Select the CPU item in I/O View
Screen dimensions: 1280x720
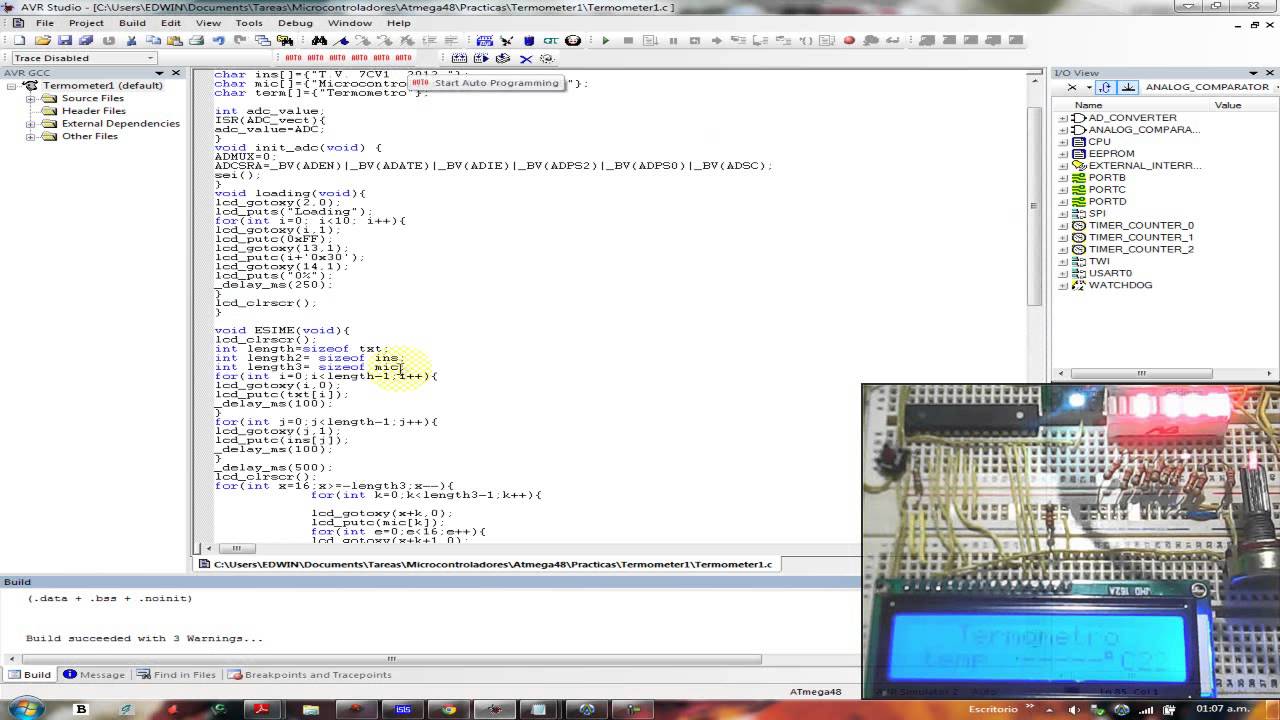coord(1099,142)
